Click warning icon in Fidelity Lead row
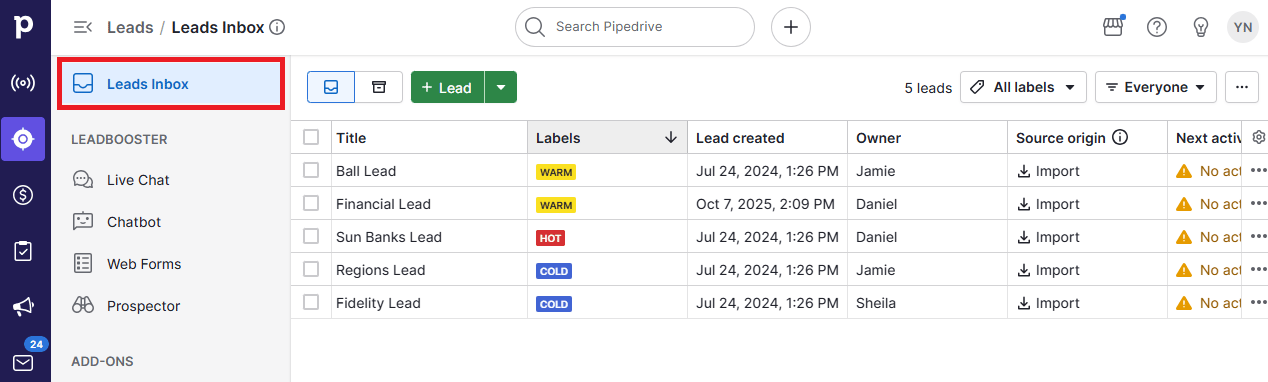Viewport: 1268px width, 382px height. [1184, 303]
